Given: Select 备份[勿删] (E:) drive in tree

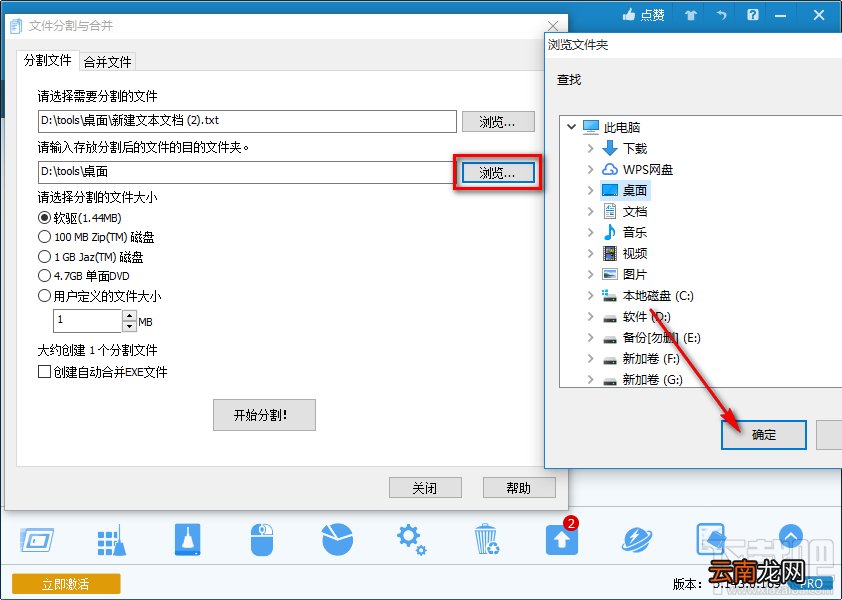Looking at the screenshot, I should [661, 337].
